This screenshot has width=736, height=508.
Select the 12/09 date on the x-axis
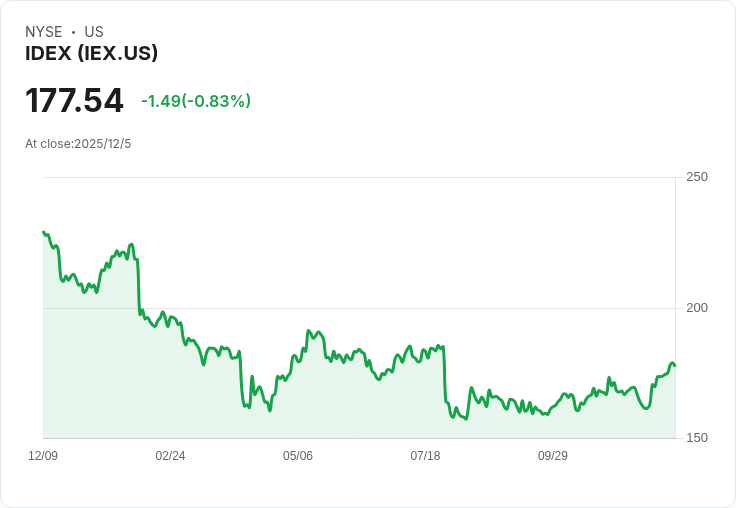tap(43, 456)
